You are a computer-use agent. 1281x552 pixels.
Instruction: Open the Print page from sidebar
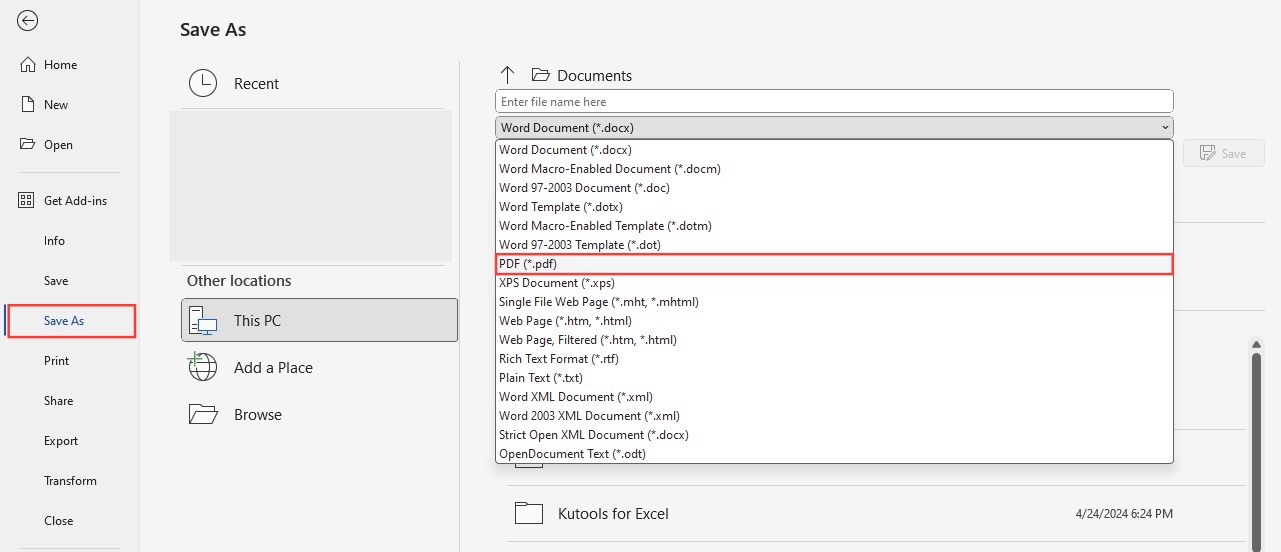(56, 361)
